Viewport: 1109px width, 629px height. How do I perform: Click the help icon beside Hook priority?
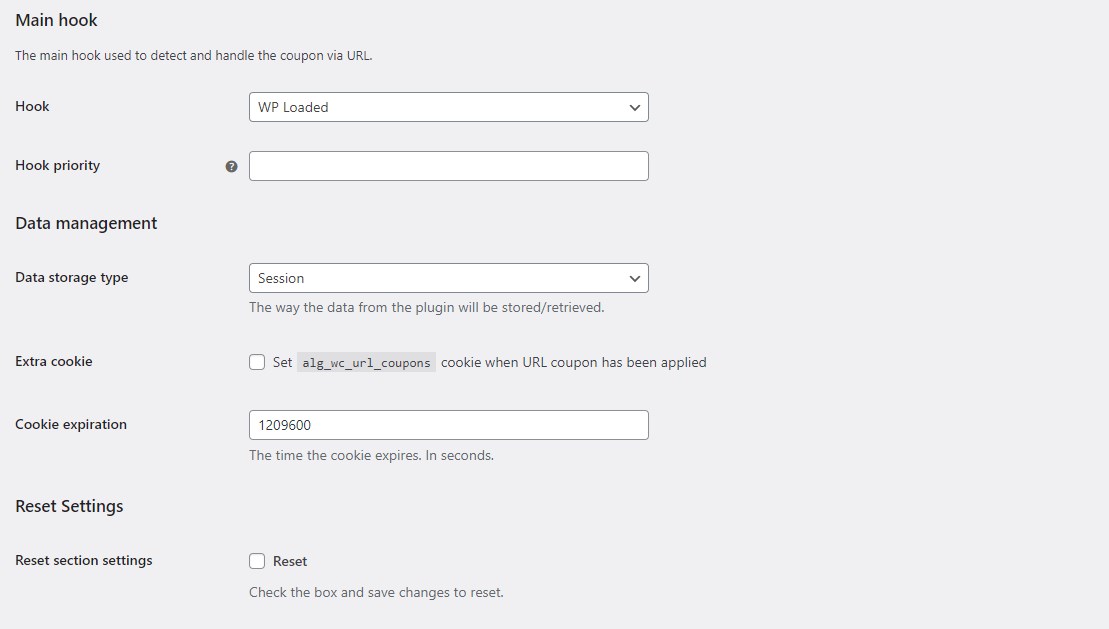pyautogui.click(x=231, y=165)
